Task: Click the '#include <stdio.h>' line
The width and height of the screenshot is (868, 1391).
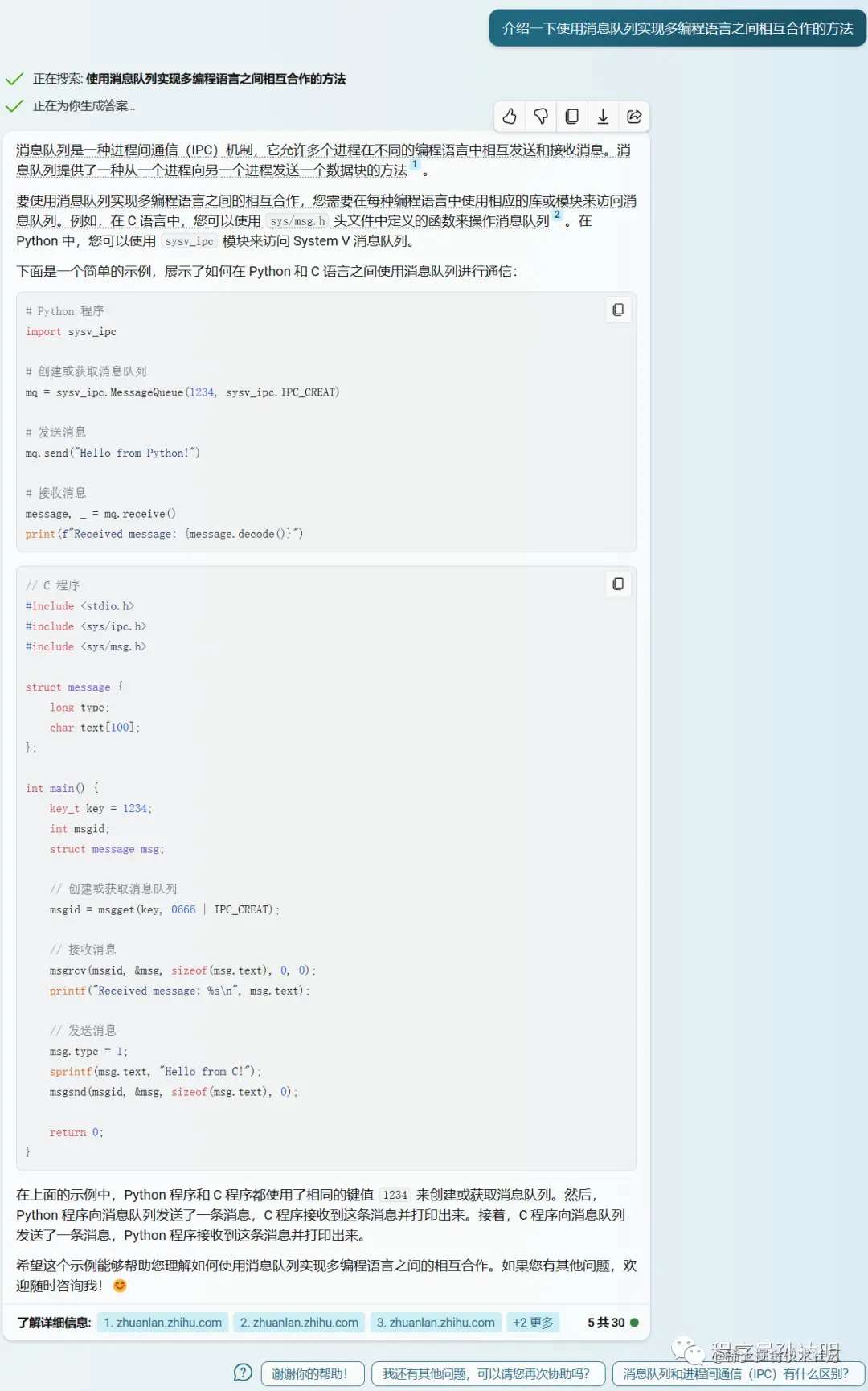Action: 80,606
